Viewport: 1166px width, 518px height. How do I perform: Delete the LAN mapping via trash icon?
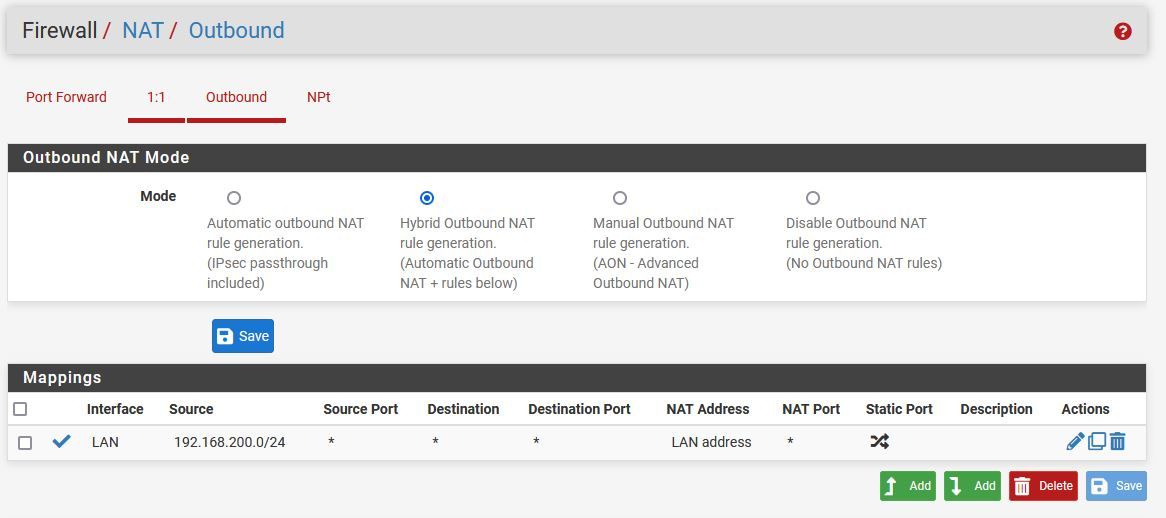click(1117, 441)
